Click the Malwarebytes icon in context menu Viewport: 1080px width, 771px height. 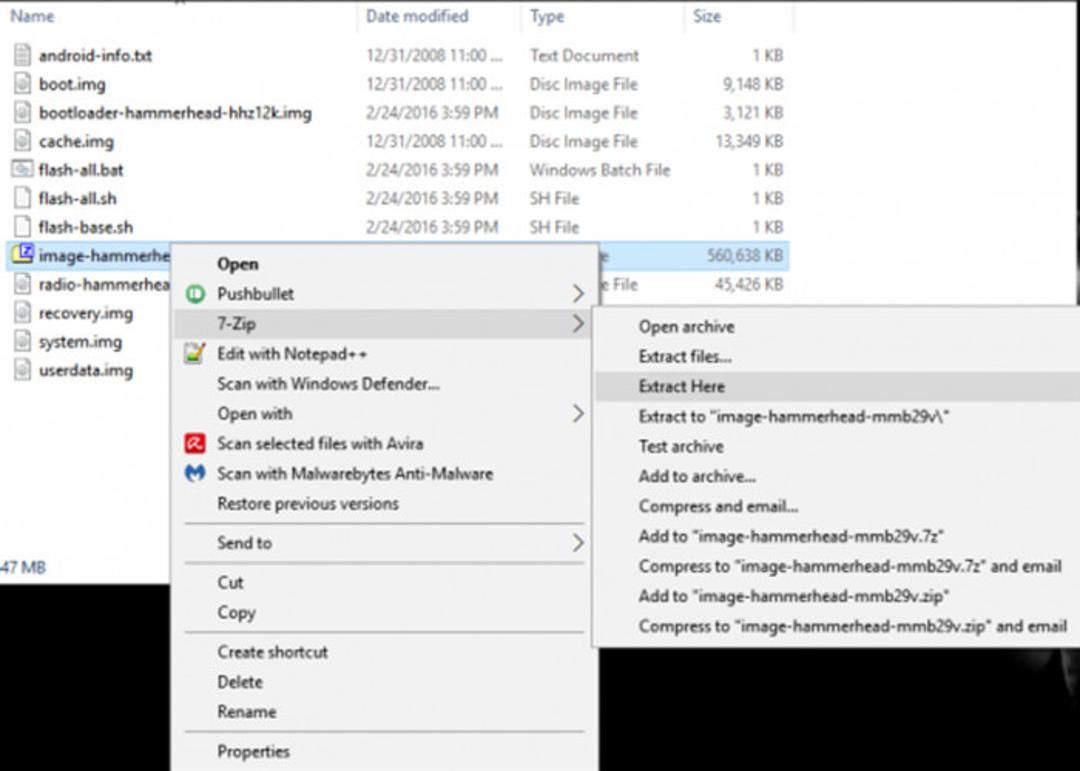pyautogui.click(x=195, y=473)
